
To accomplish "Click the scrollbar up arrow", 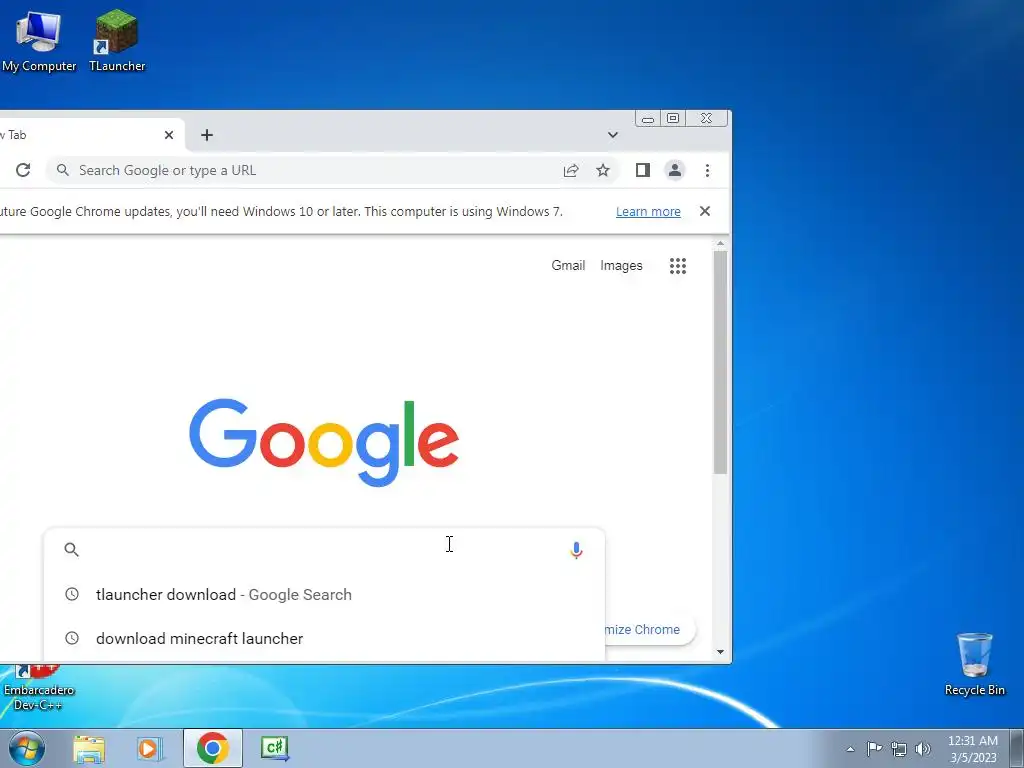I will pos(720,244).
